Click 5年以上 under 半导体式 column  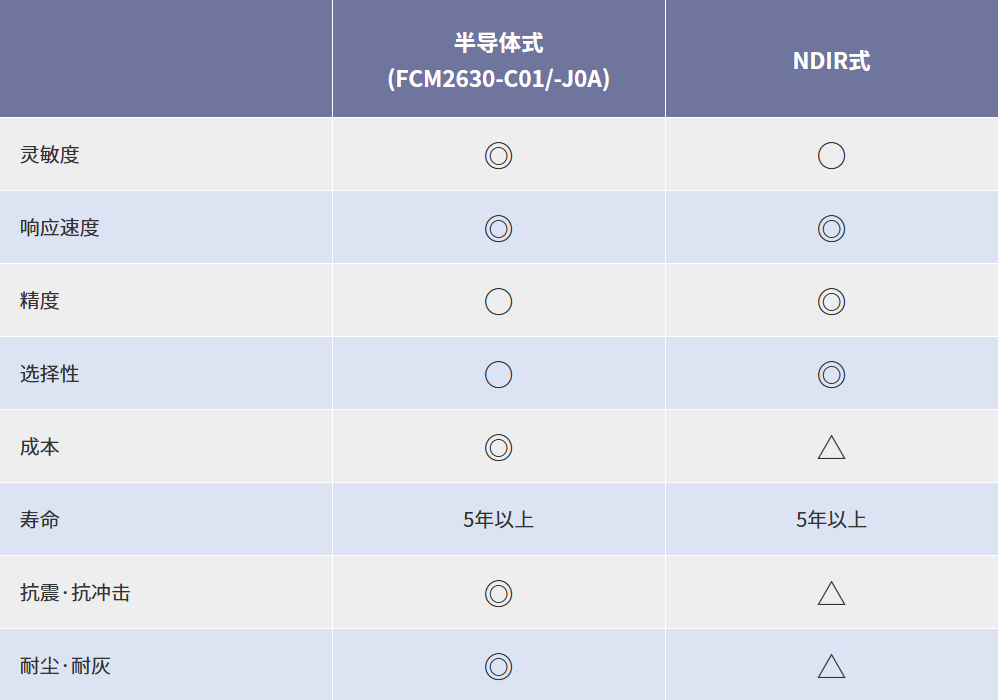click(x=498, y=520)
